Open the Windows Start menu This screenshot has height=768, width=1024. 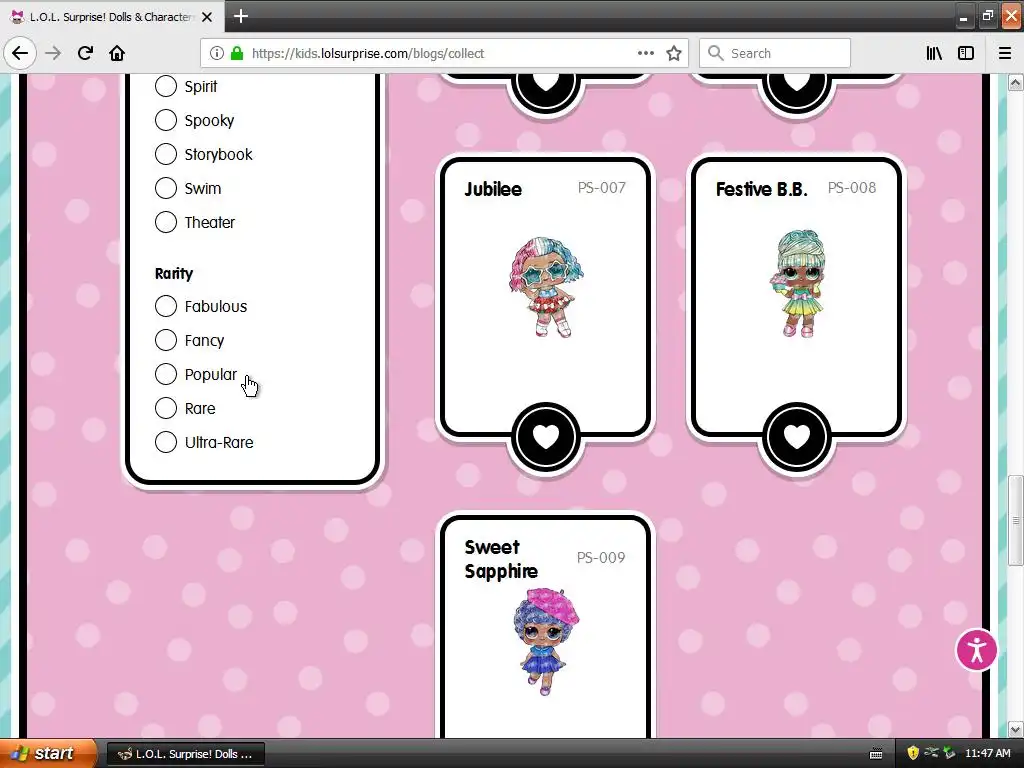pos(48,753)
